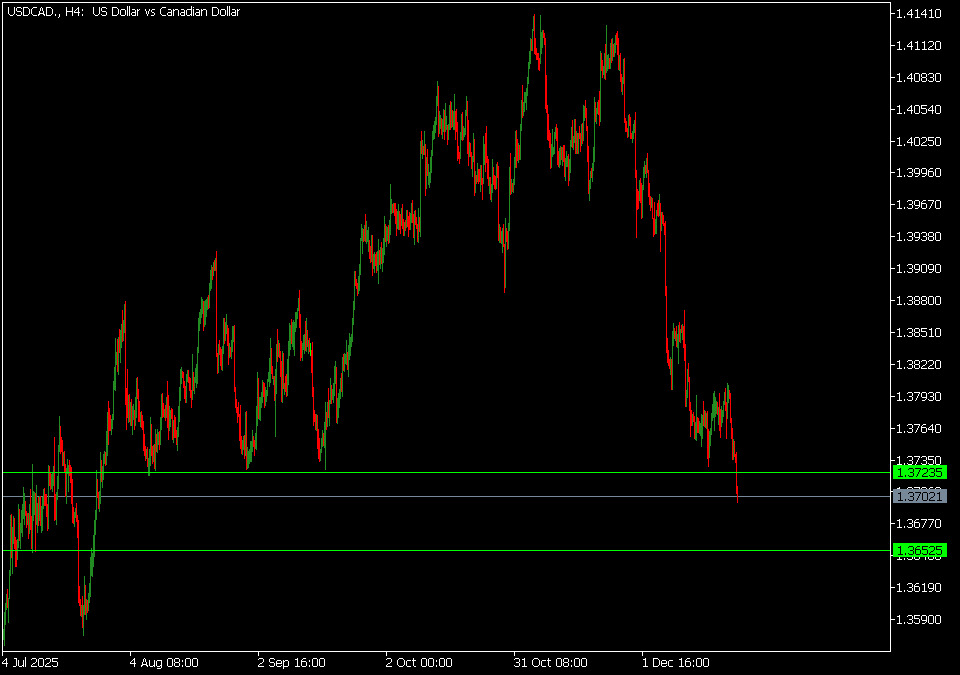This screenshot has height=675, width=960.
Task: Click the 1.41410 price scale value
Action: (x=918, y=14)
